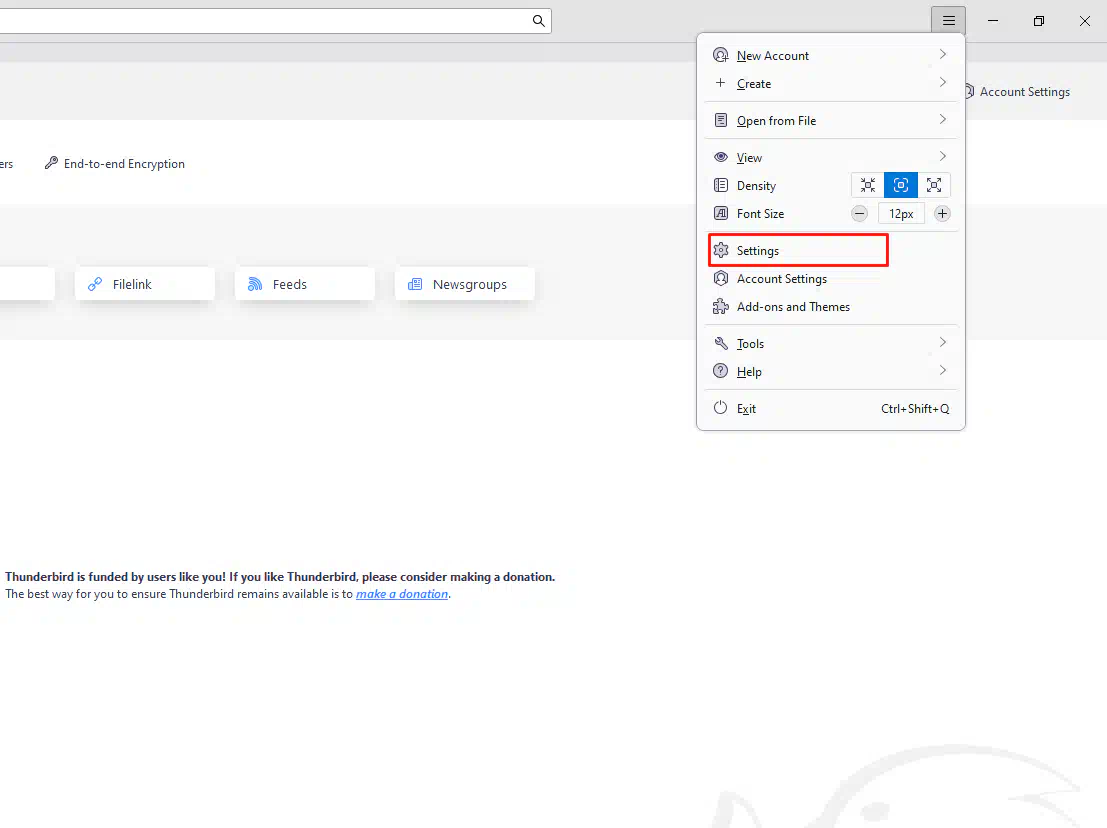
Task: Choose Open from File menu entry
Action: coord(831,120)
